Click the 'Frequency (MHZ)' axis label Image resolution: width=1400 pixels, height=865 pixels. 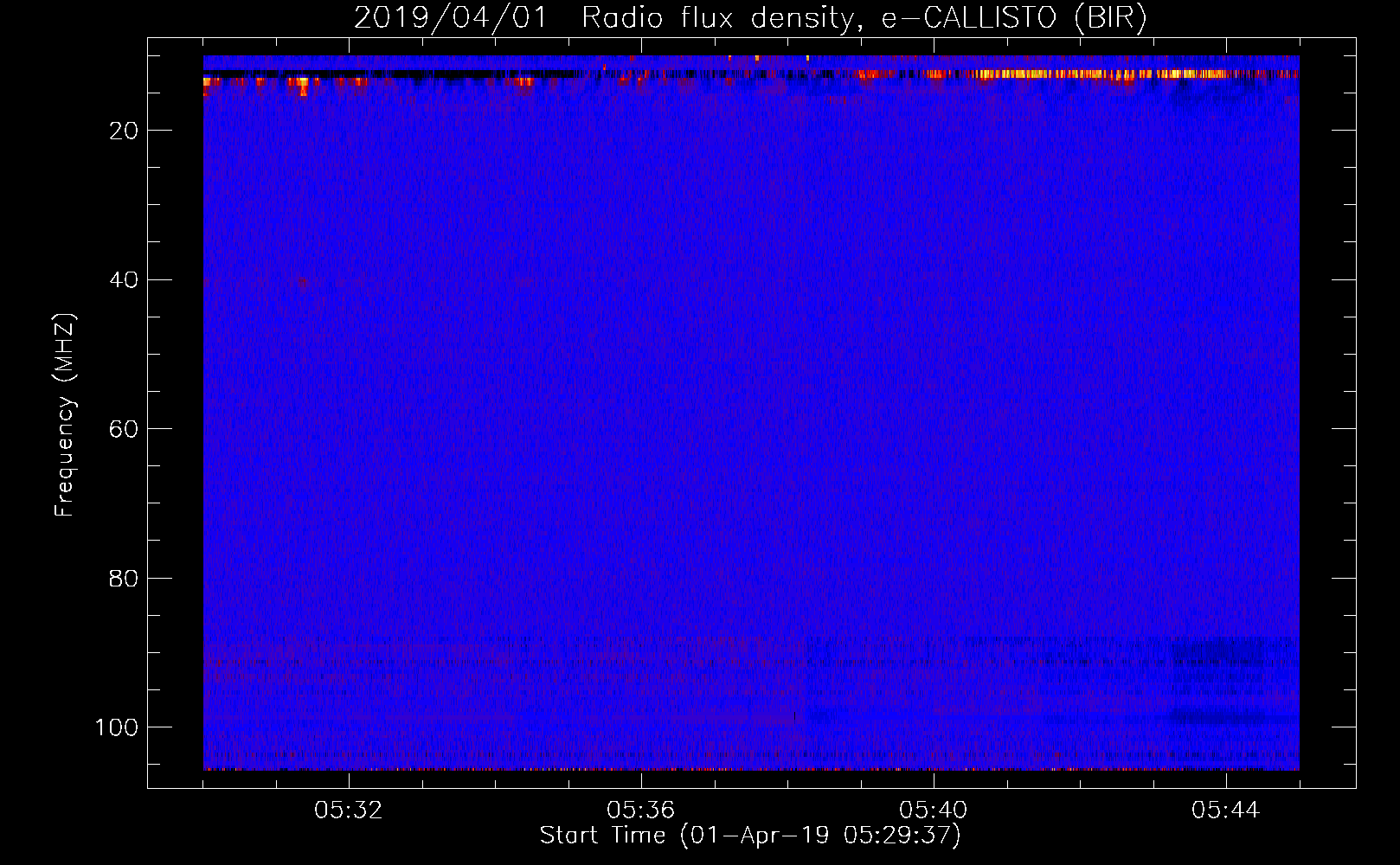[x=65, y=415]
